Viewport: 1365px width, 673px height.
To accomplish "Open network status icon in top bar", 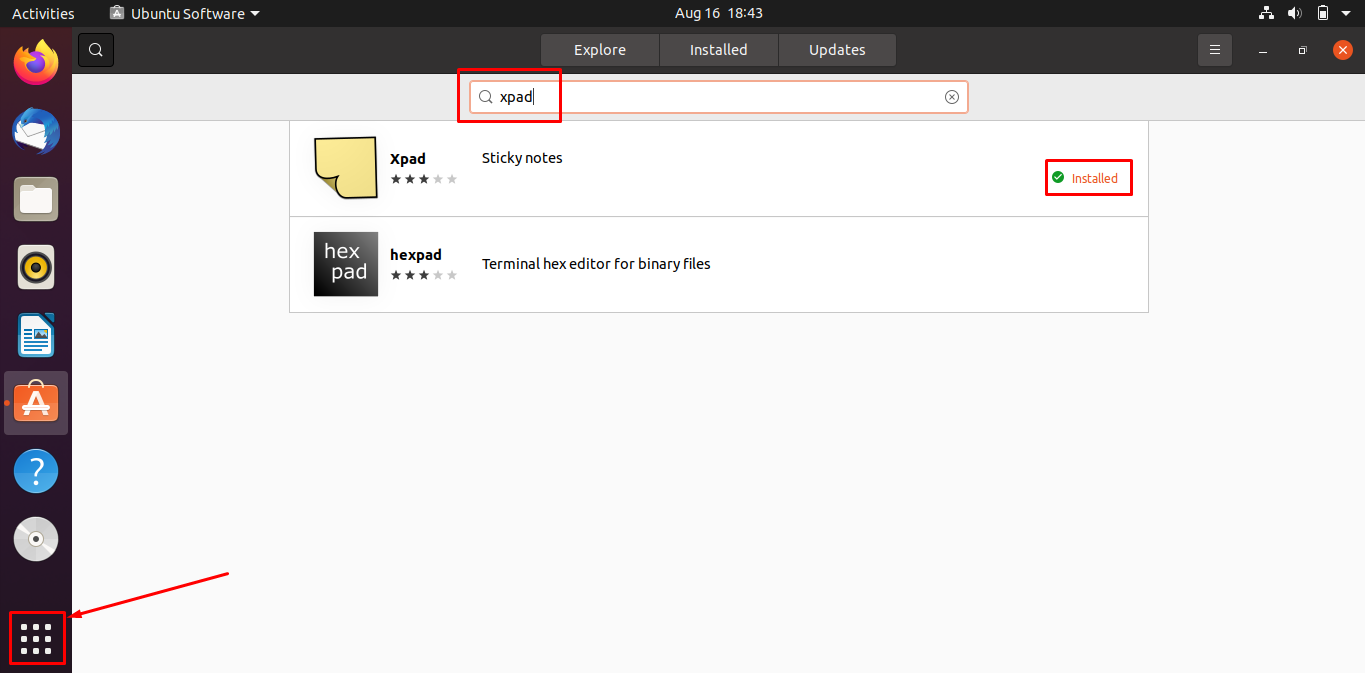I will (1266, 13).
